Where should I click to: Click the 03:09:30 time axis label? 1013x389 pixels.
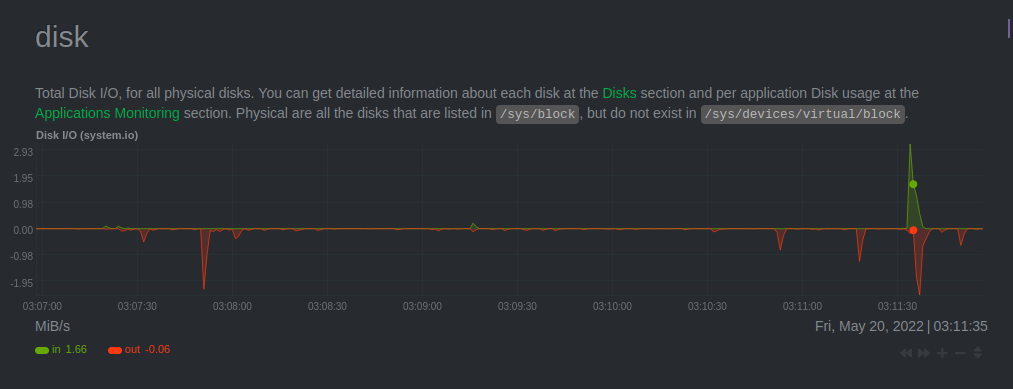[x=517, y=306]
